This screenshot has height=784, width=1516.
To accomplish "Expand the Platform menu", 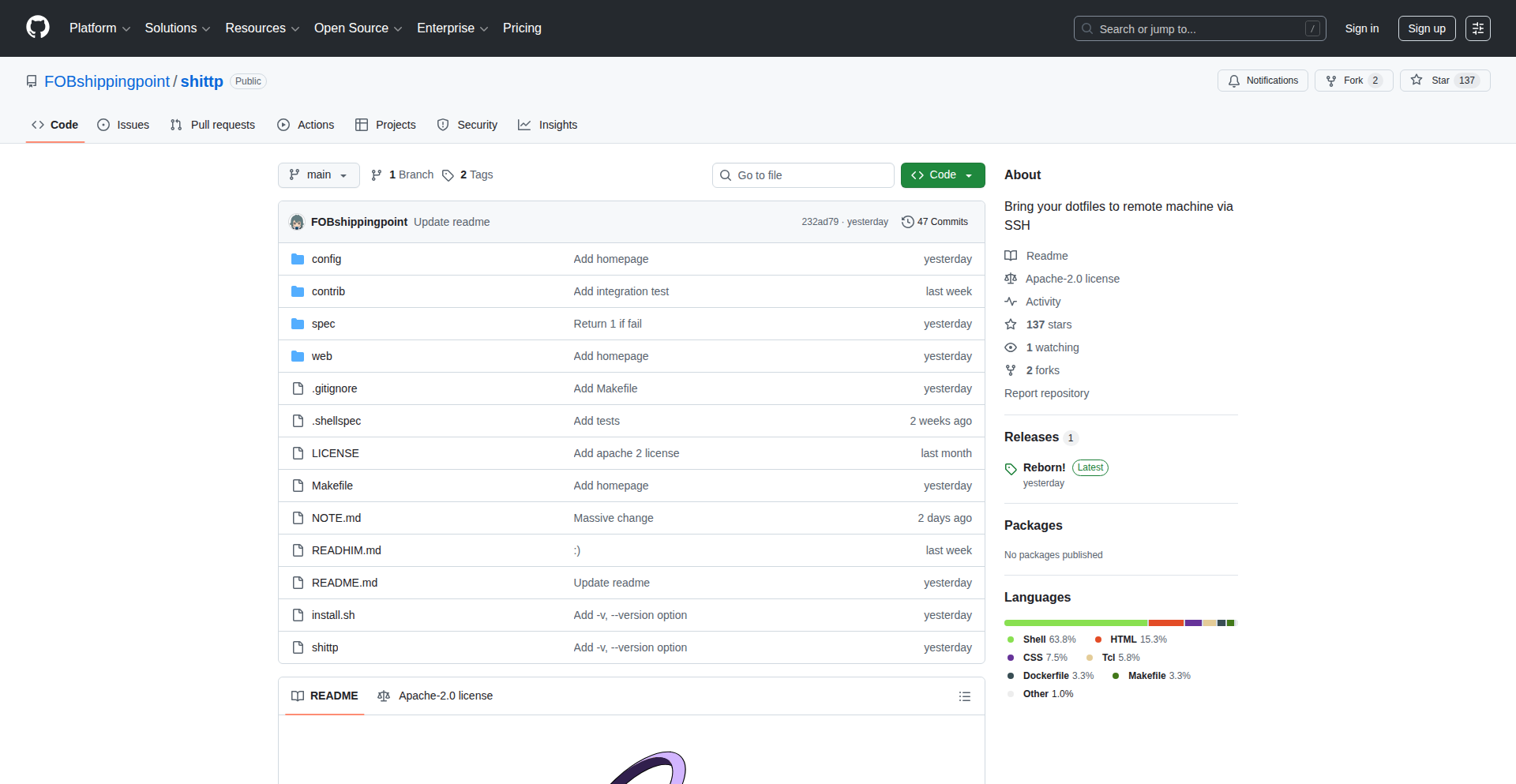I will pos(99,28).
